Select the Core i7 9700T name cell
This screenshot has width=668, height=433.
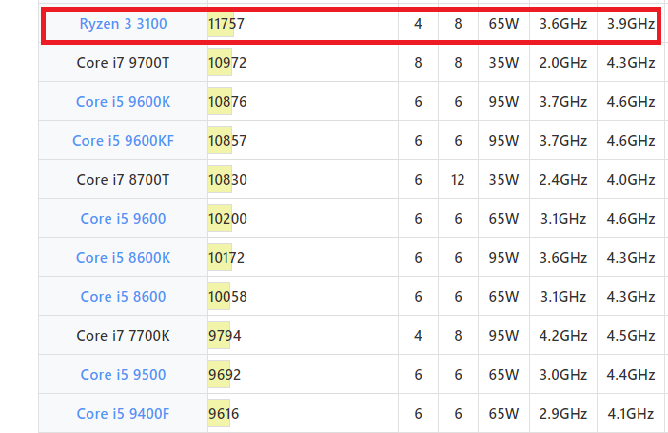tap(123, 63)
